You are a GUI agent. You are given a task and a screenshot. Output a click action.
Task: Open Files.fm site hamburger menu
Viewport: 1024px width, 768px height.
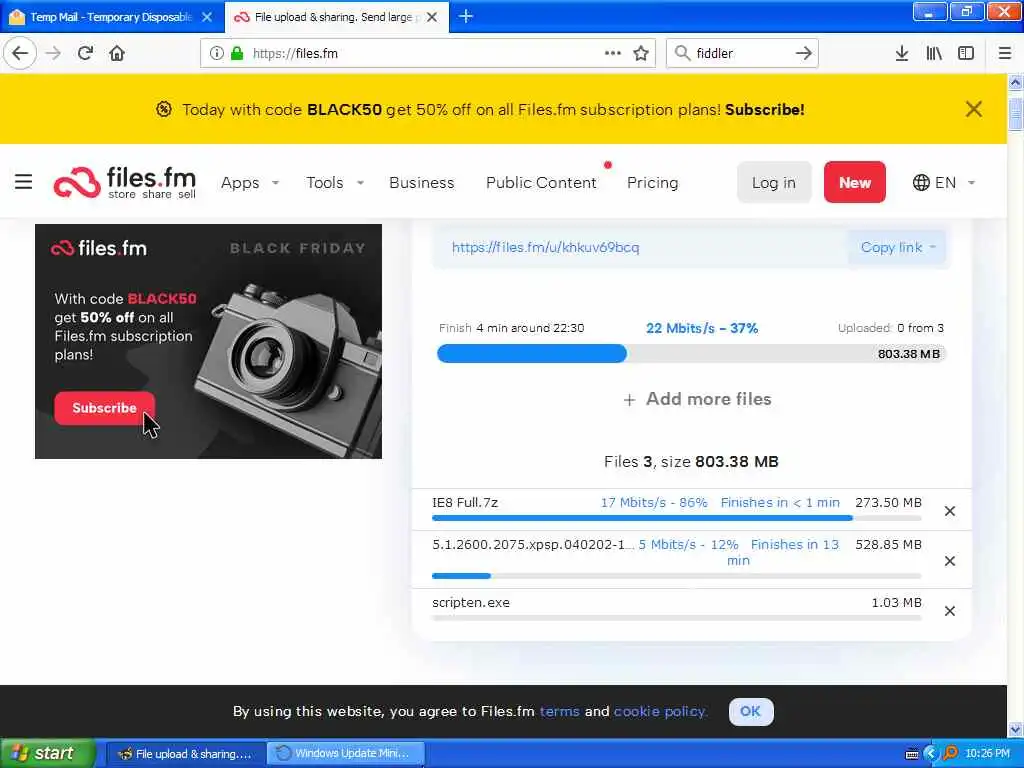[x=24, y=182]
